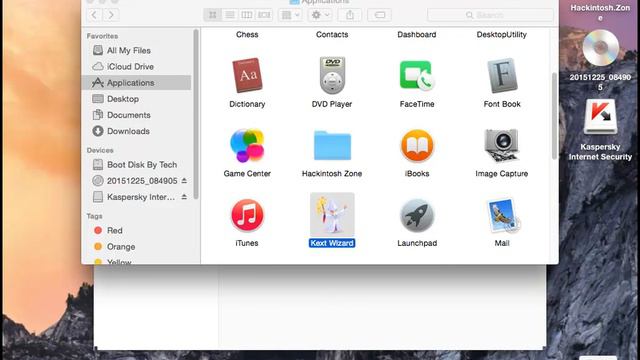The width and height of the screenshot is (640, 360).
Task: Select the Kext Wizard app icon
Action: point(332,215)
